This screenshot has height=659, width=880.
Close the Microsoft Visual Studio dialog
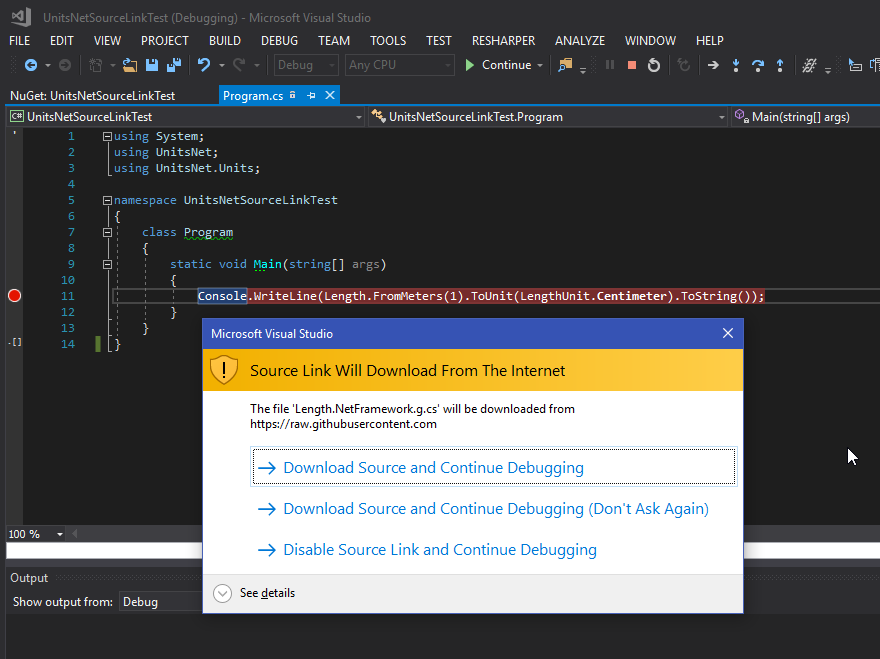pos(728,333)
